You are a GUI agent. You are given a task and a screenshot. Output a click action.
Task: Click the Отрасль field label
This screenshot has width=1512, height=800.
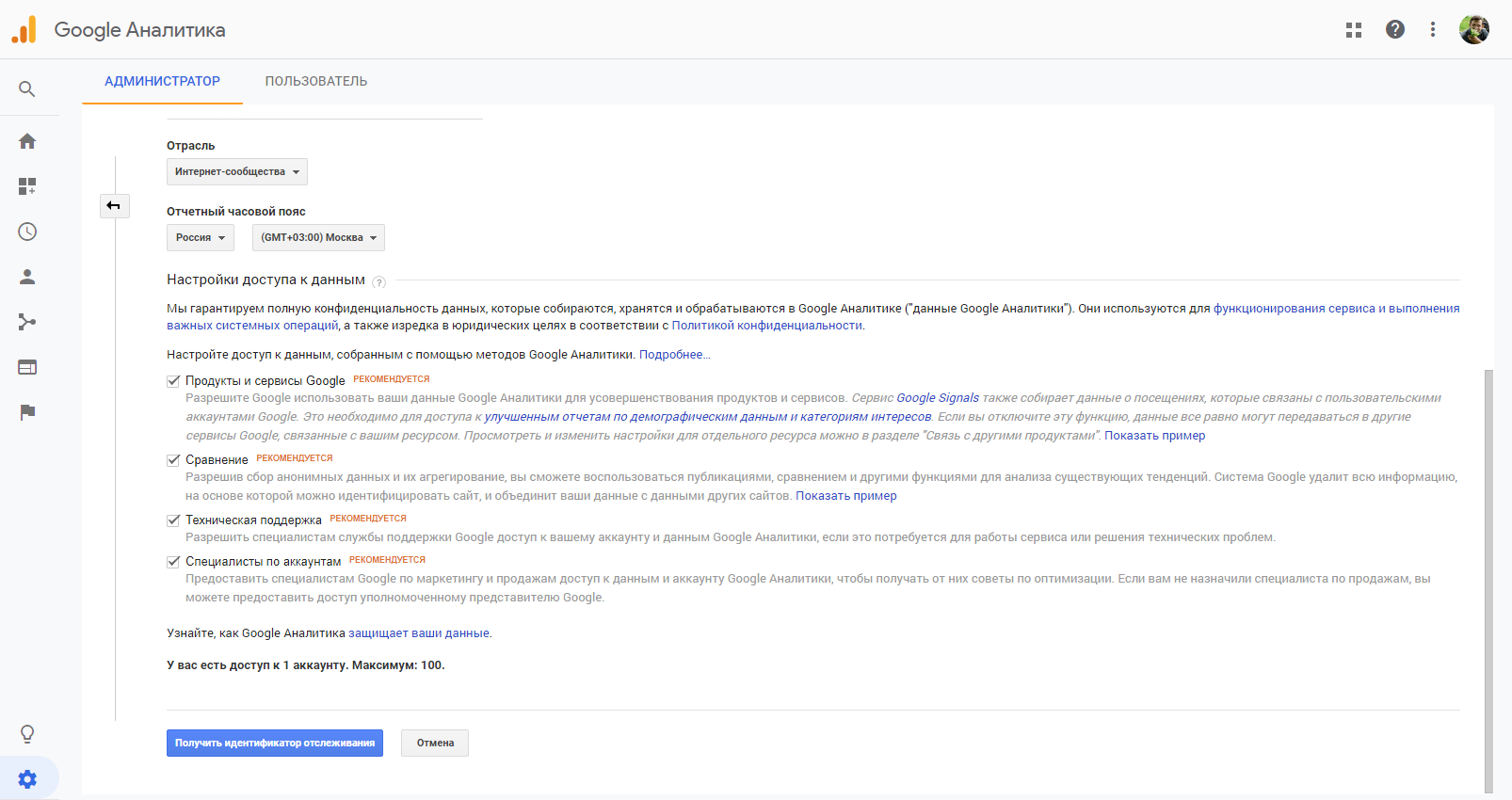191,146
